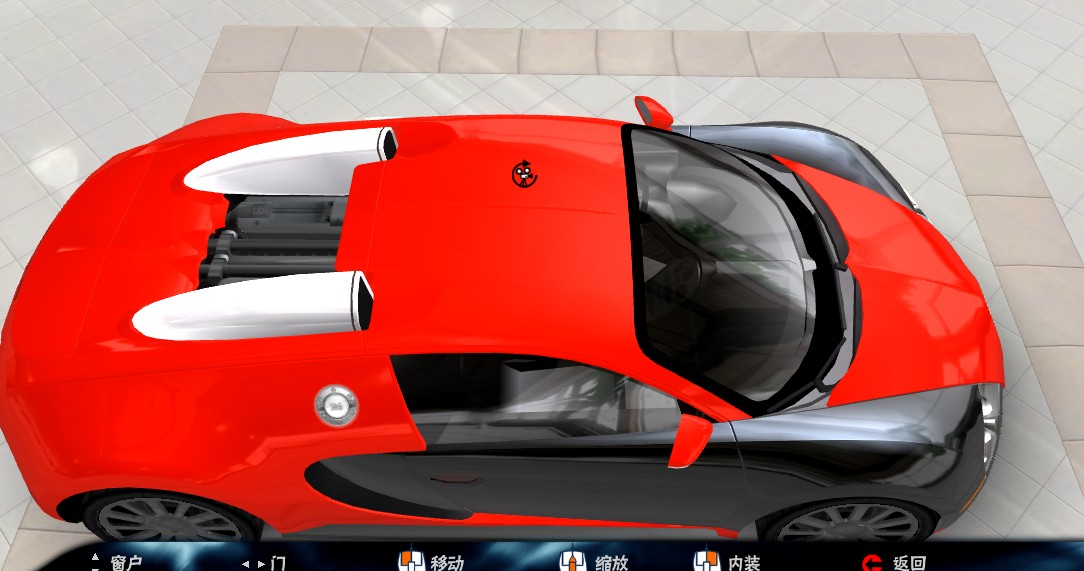Toggle windows with the up-down arrows
The image size is (1084, 571).
(95, 562)
